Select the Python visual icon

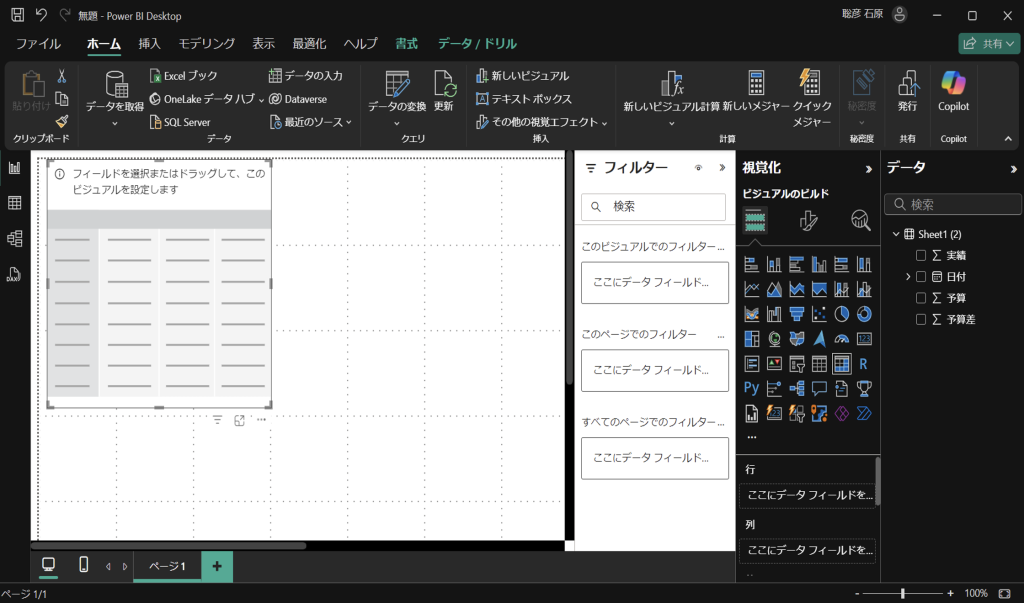click(751, 388)
